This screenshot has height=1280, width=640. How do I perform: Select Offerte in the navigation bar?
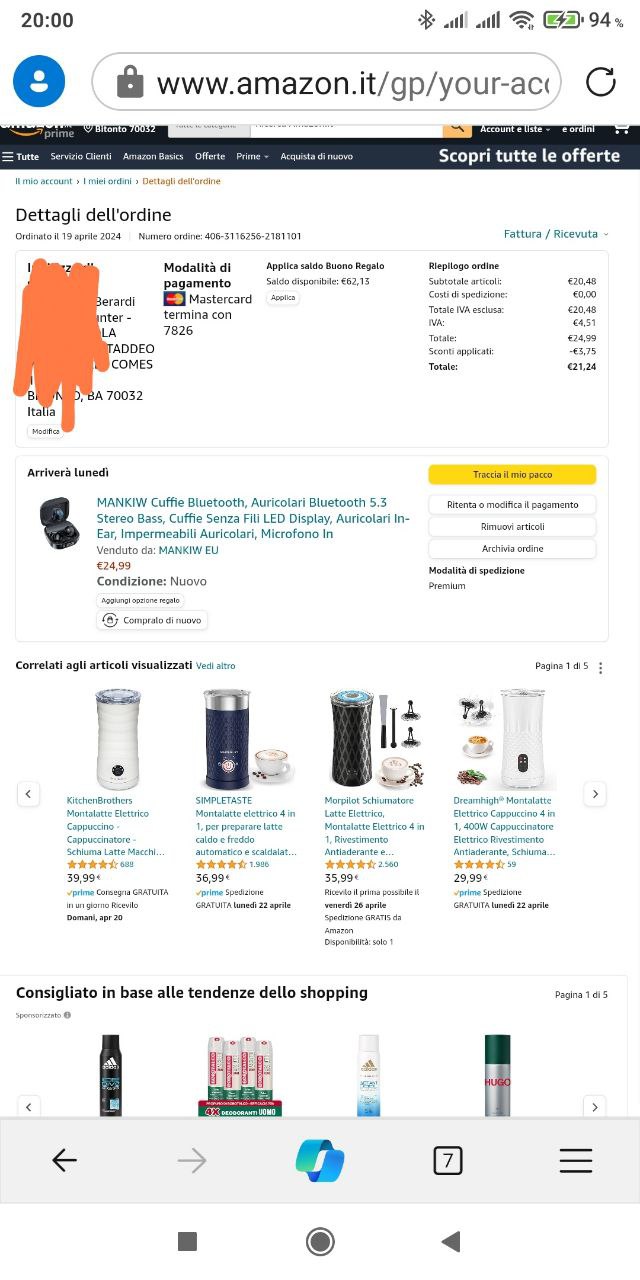click(x=210, y=156)
